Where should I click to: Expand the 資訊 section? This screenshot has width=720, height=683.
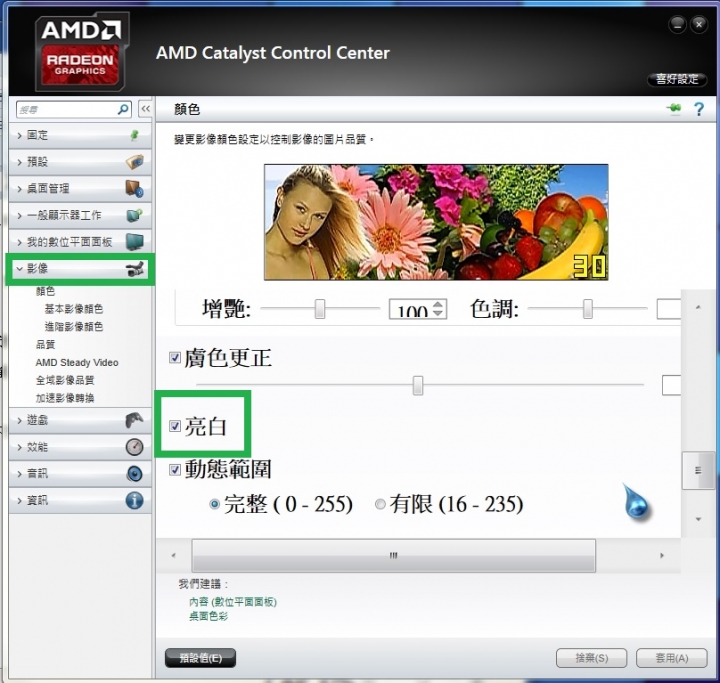click(19, 501)
